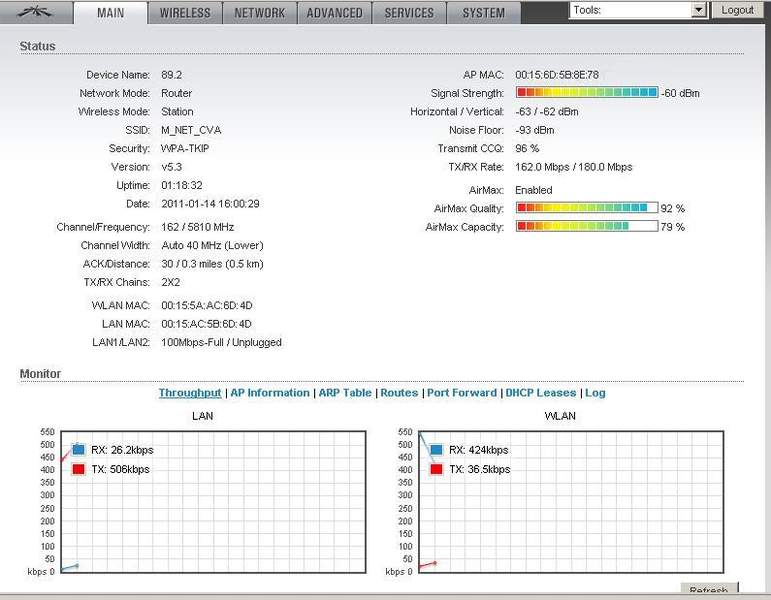Click the AirMax Quality bar
The height and width of the screenshot is (600, 771).
point(587,208)
